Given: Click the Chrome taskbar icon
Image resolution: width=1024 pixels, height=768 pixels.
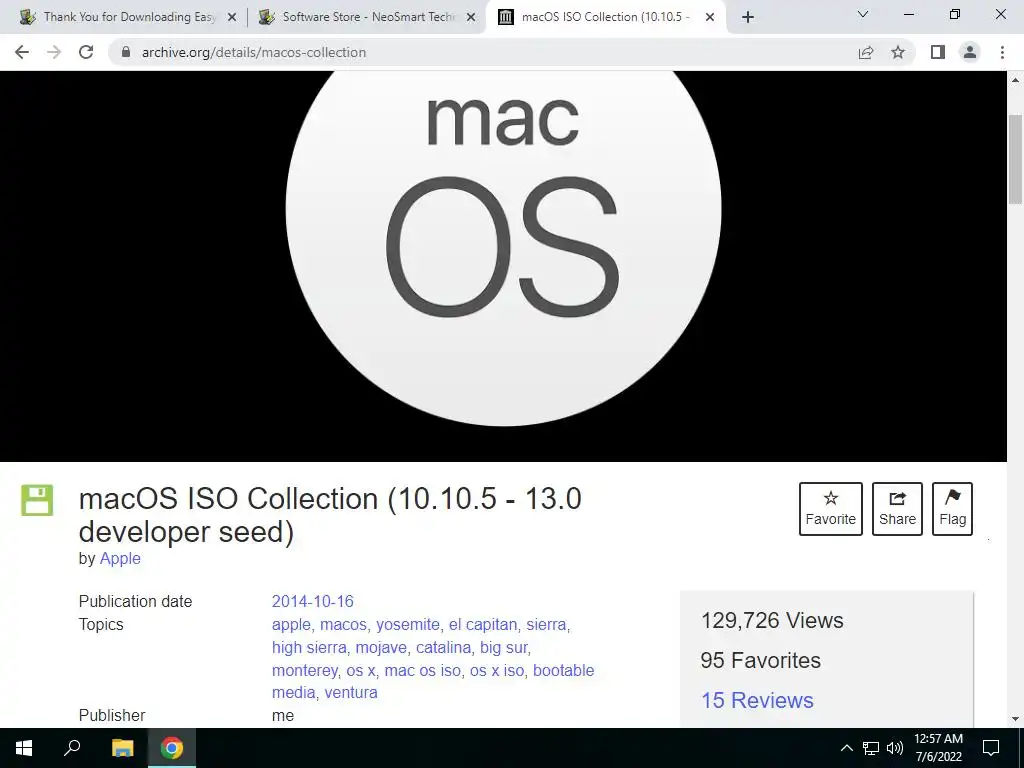Looking at the screenshot, I should point(172,748).
